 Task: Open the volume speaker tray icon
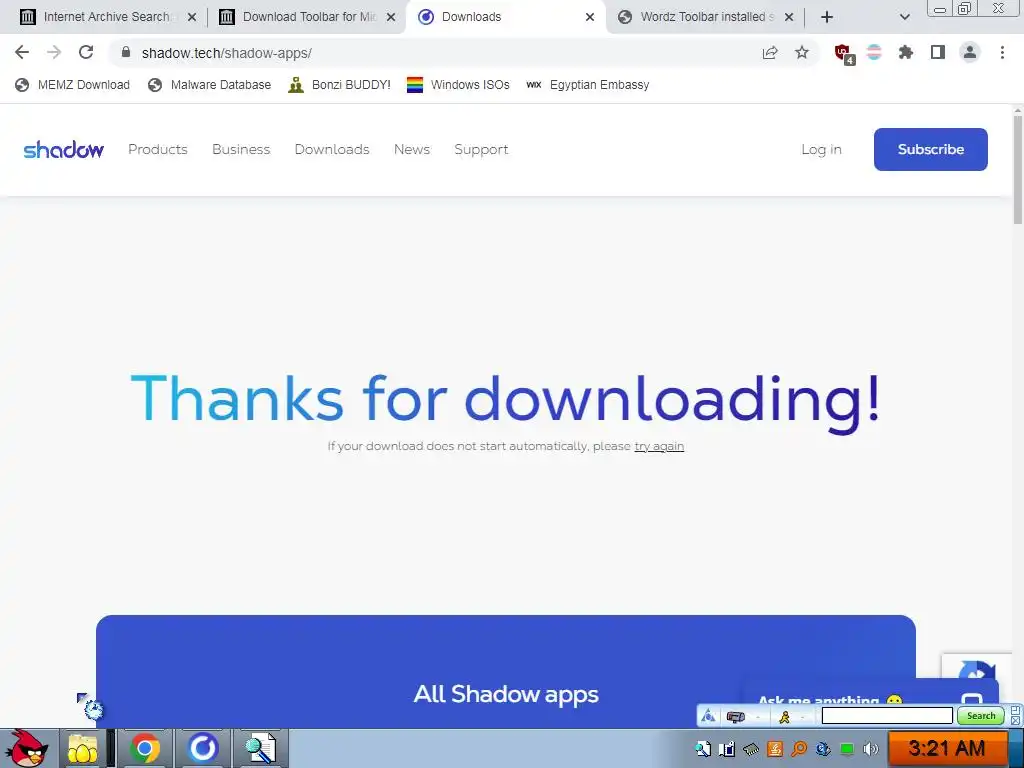(x=871, y=749)
